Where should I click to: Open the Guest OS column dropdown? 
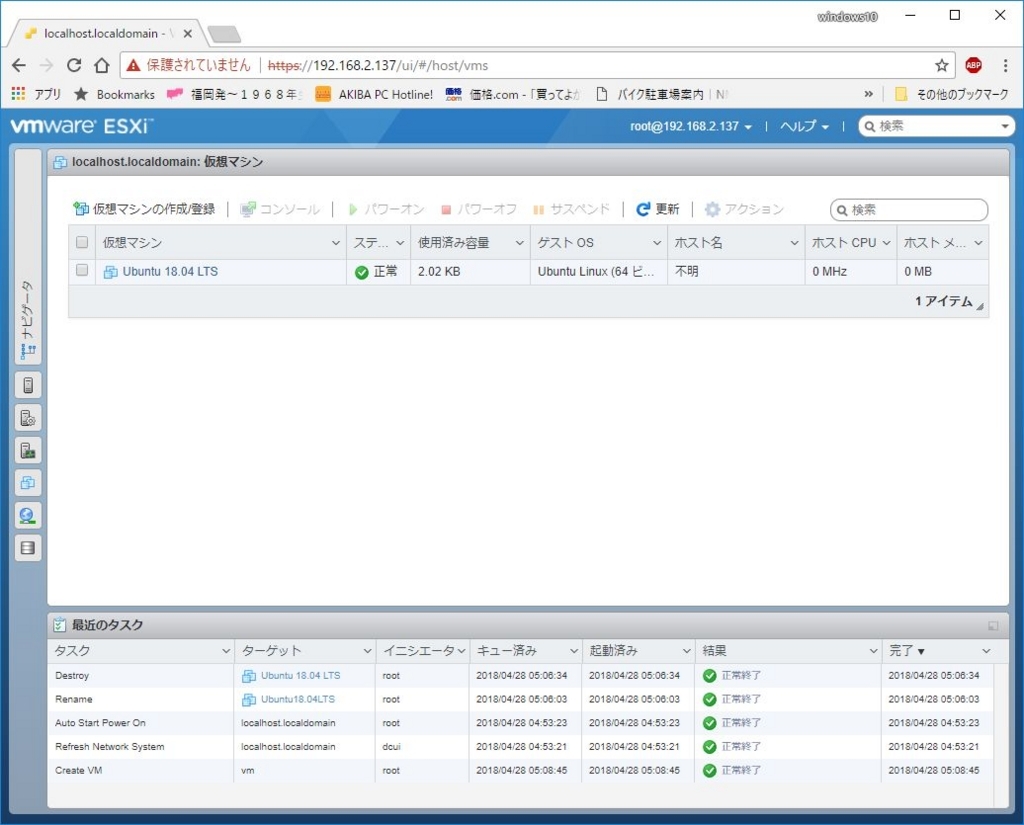click(x=657, y=243)
